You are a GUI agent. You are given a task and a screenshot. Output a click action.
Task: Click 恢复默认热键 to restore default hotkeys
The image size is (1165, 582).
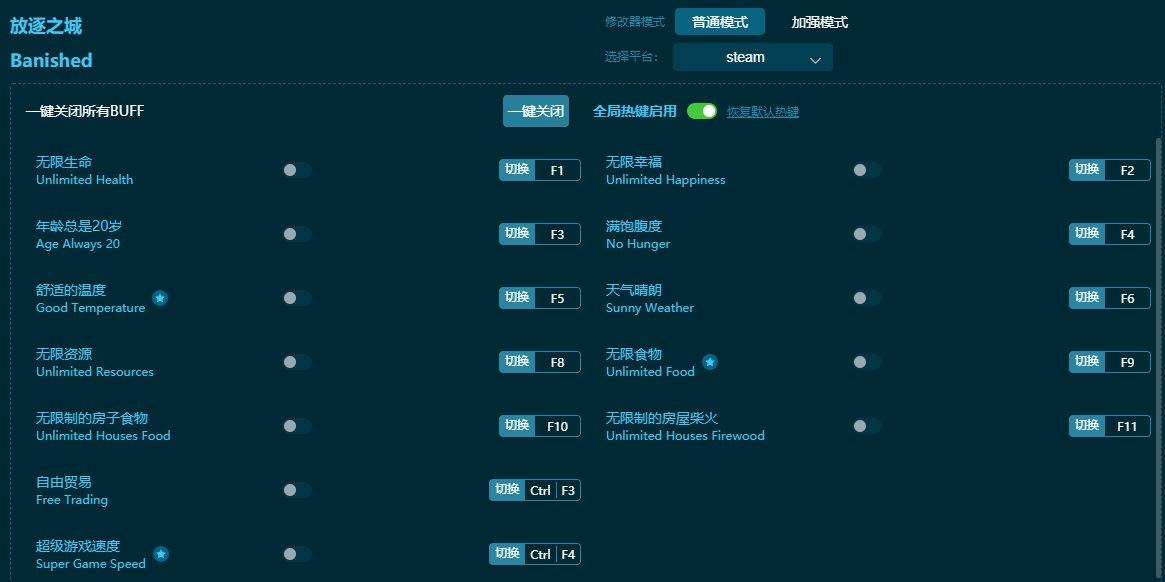(762, 111)
